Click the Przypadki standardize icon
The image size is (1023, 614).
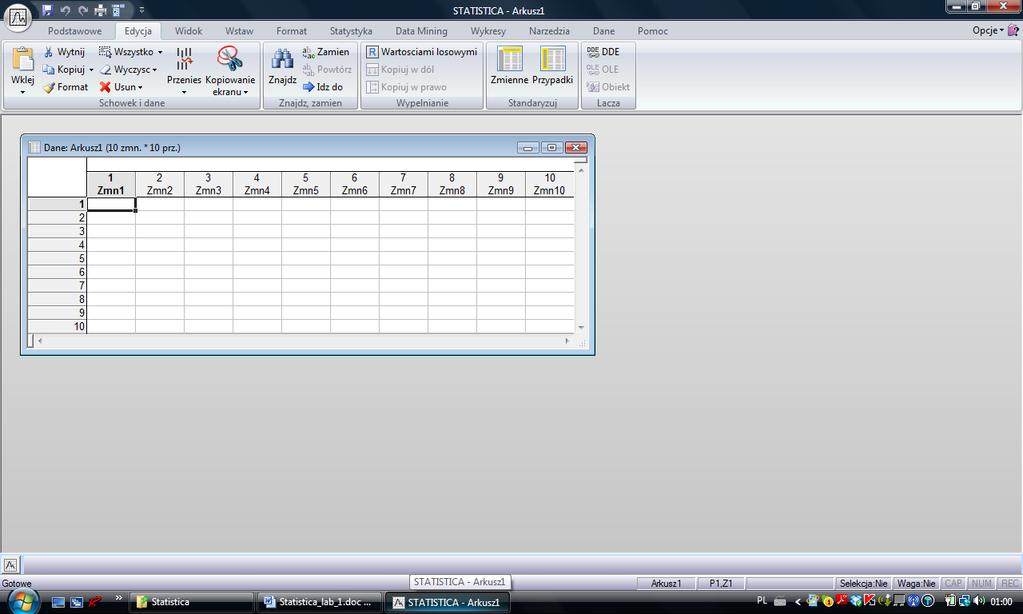pyautogui.click(x=553, y=59)
